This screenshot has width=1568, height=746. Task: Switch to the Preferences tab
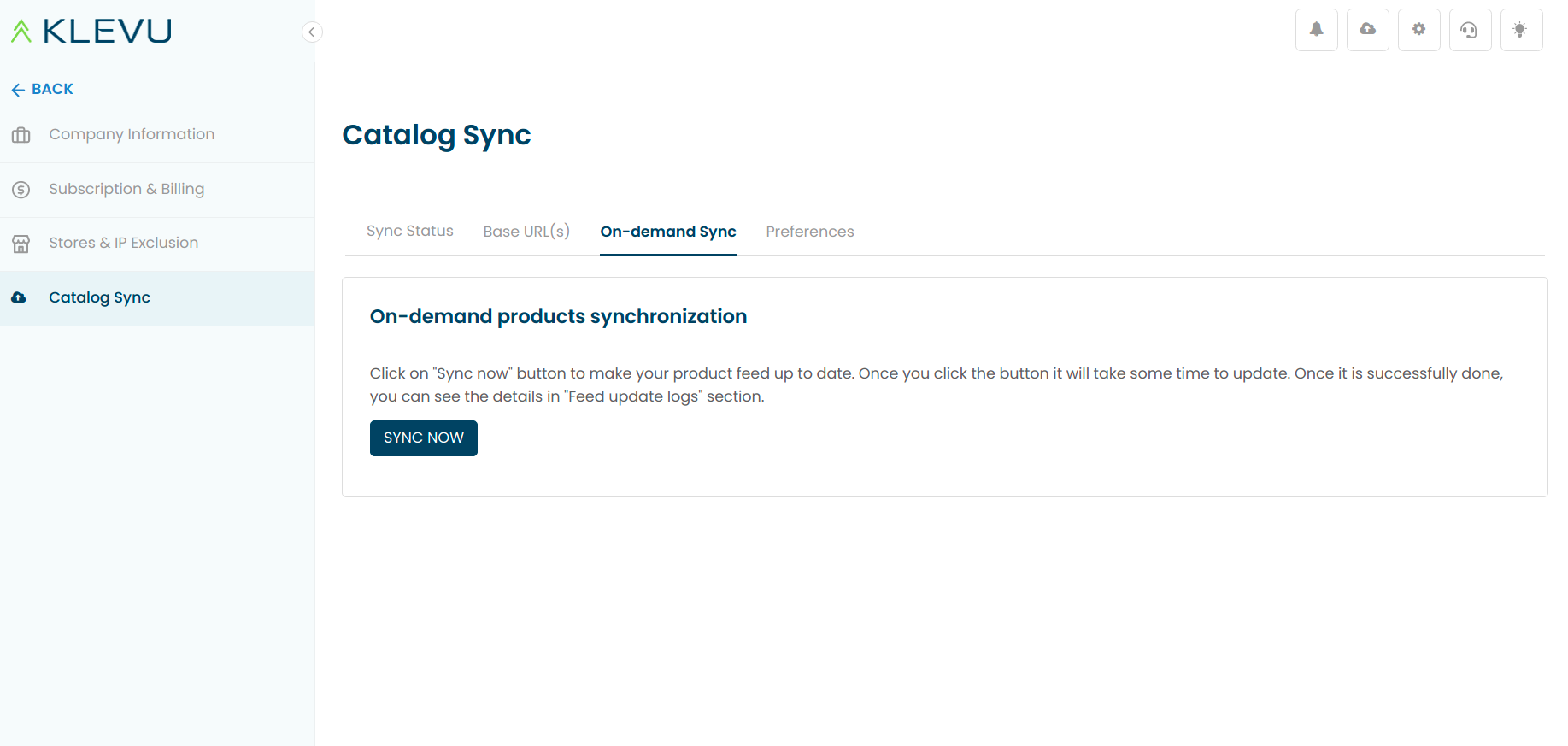point(810,232)
